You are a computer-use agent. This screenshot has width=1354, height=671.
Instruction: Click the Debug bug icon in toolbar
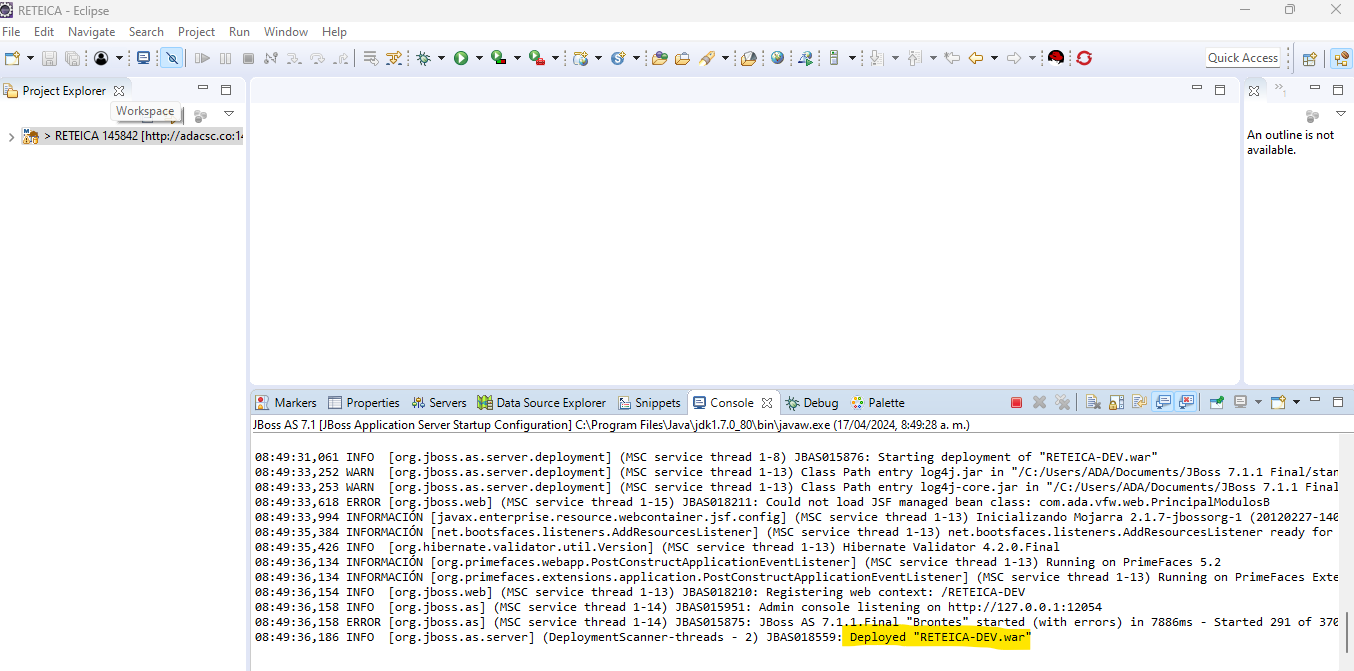click(424, 58)
